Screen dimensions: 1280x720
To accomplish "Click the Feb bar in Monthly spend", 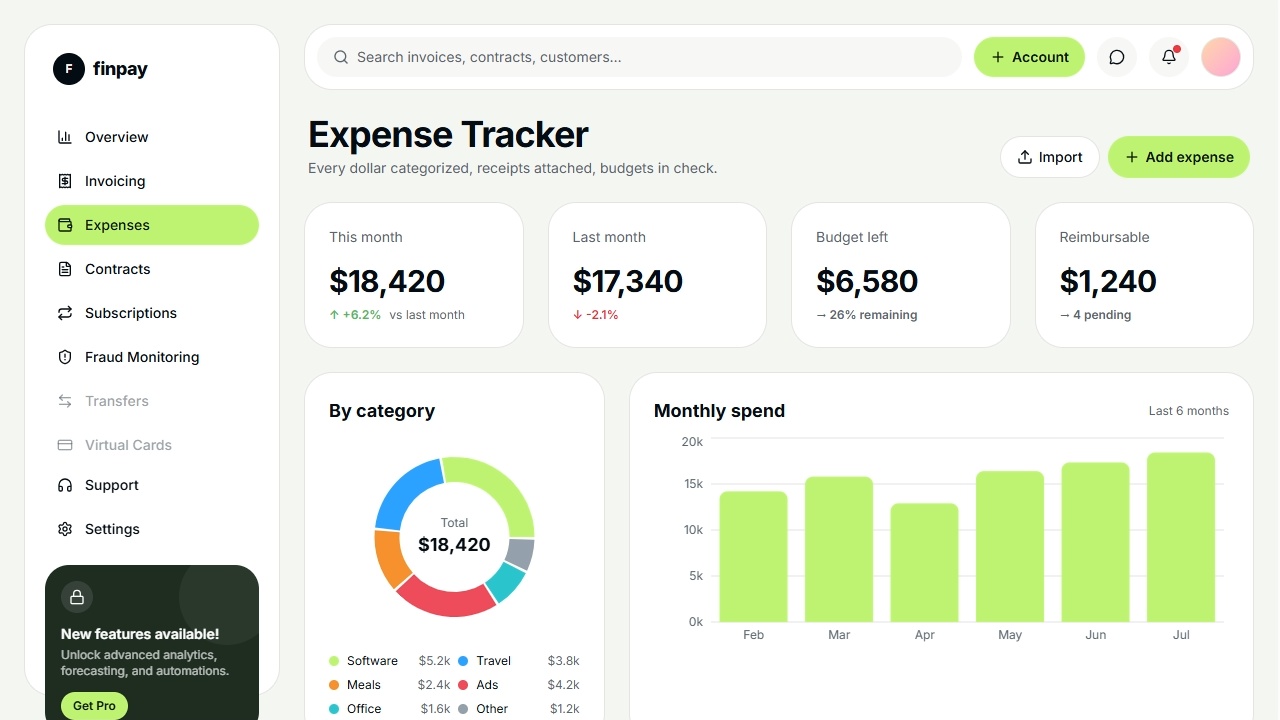I will (753, 556).
